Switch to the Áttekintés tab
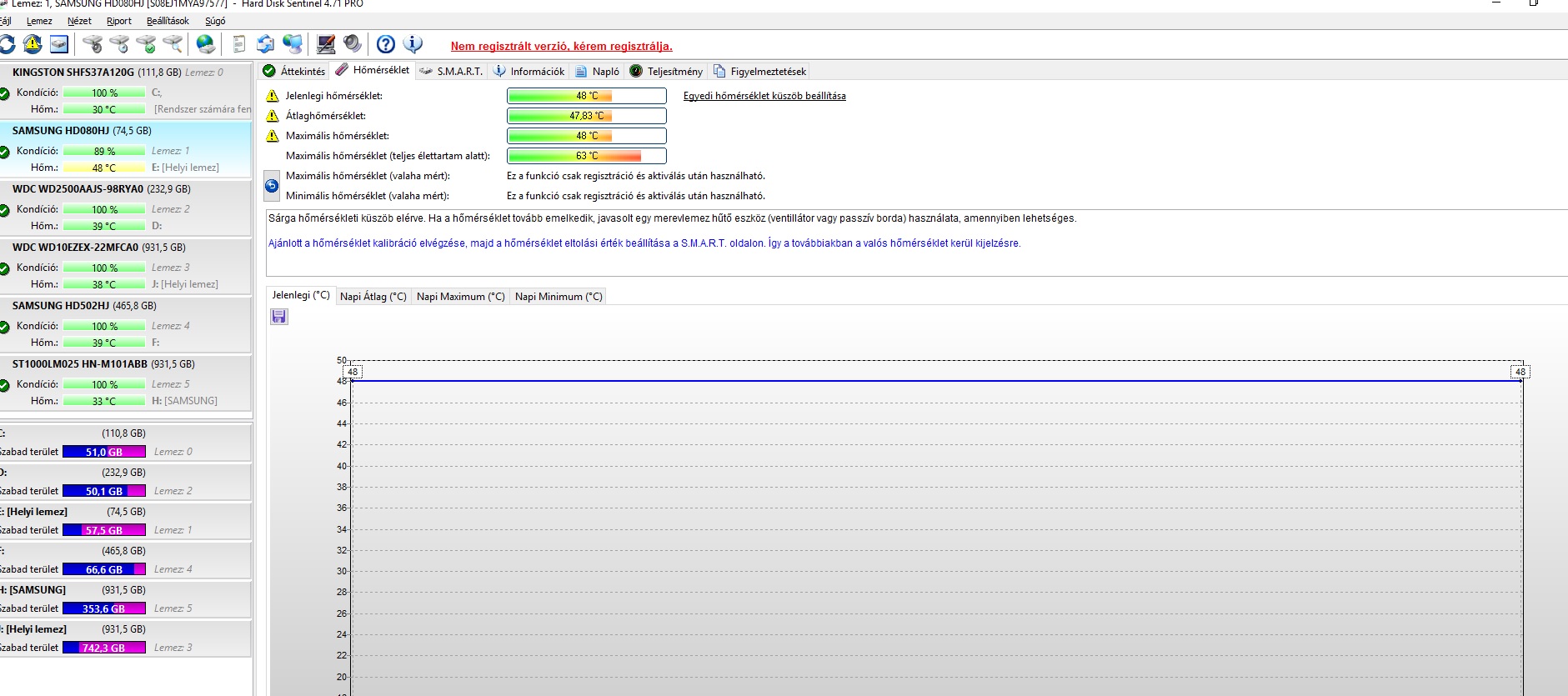The height and width of the screenshot is (696, 1568). [293, 72]
